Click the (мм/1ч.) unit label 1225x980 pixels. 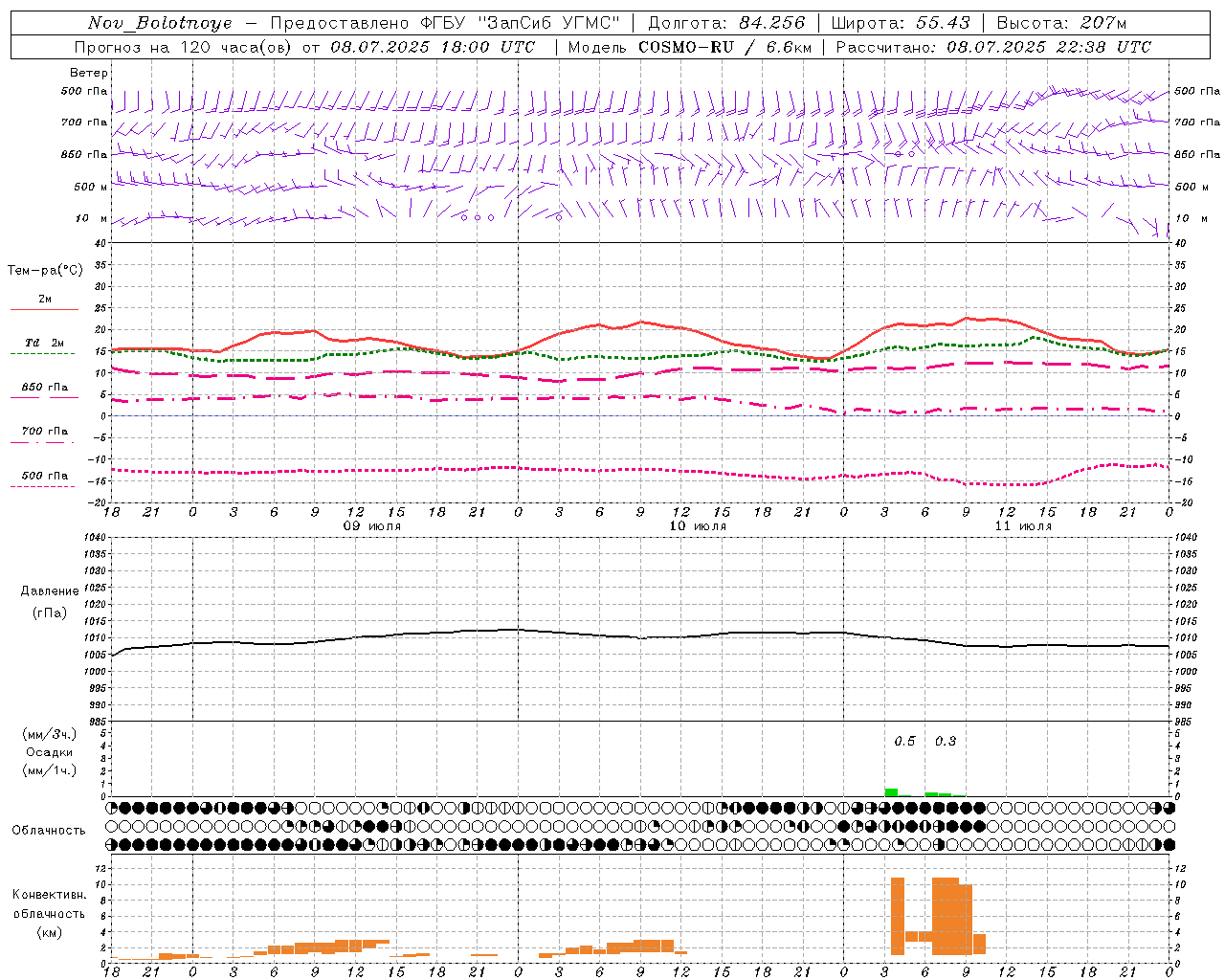tap(50, 770)
